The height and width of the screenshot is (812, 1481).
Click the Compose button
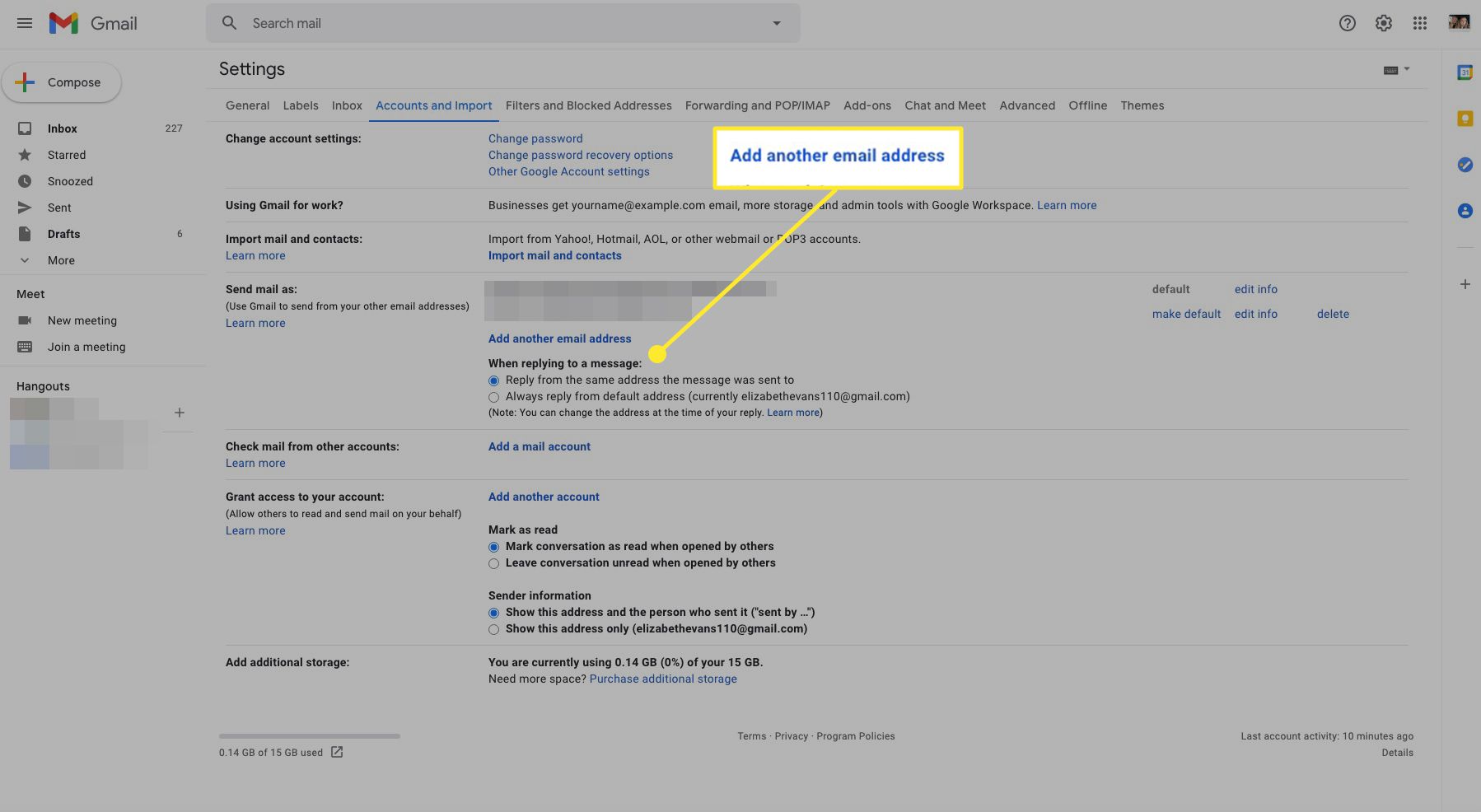[62, 82]
